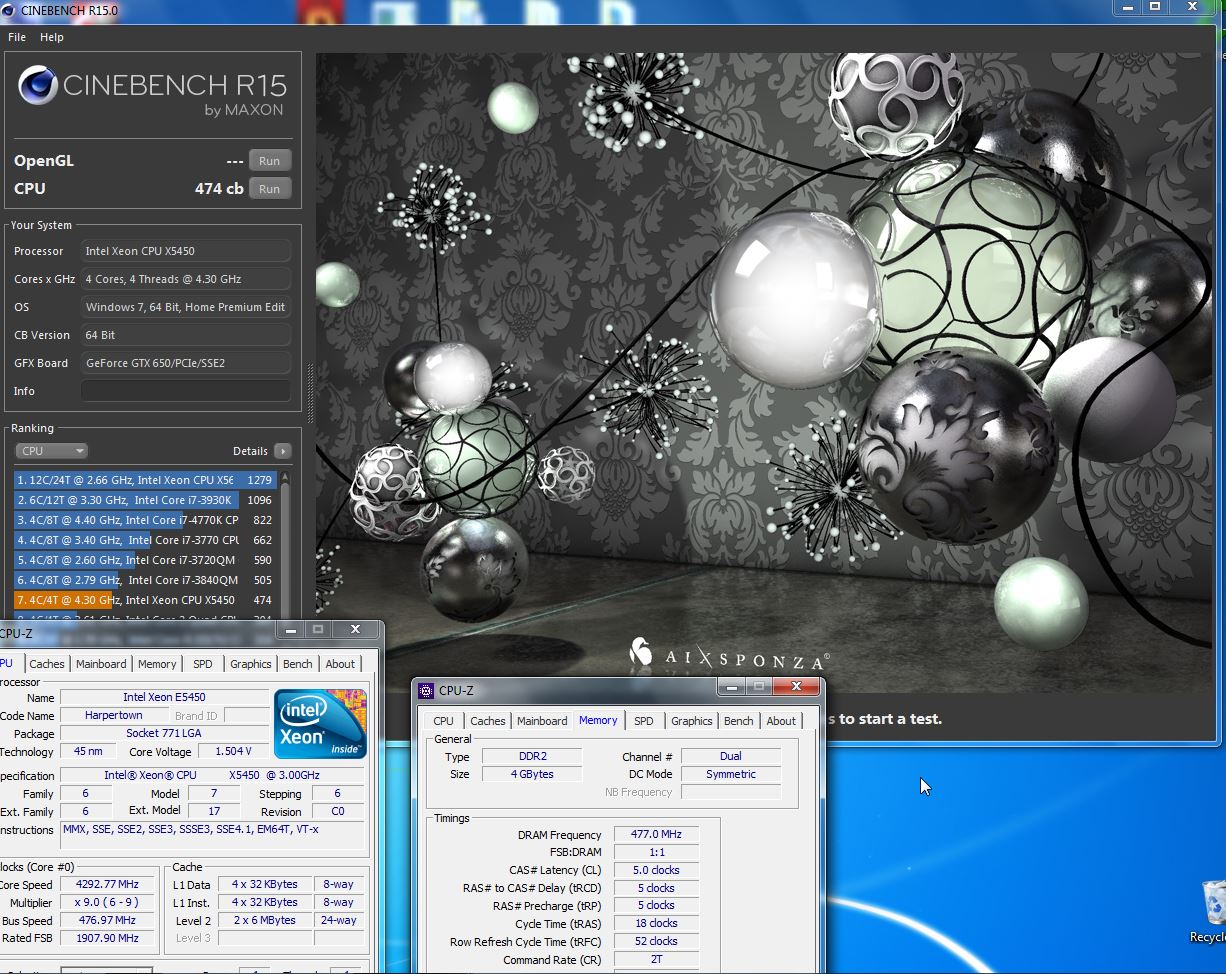Select ranking entry Core i7-3720QM

click(x=144, y=560)
